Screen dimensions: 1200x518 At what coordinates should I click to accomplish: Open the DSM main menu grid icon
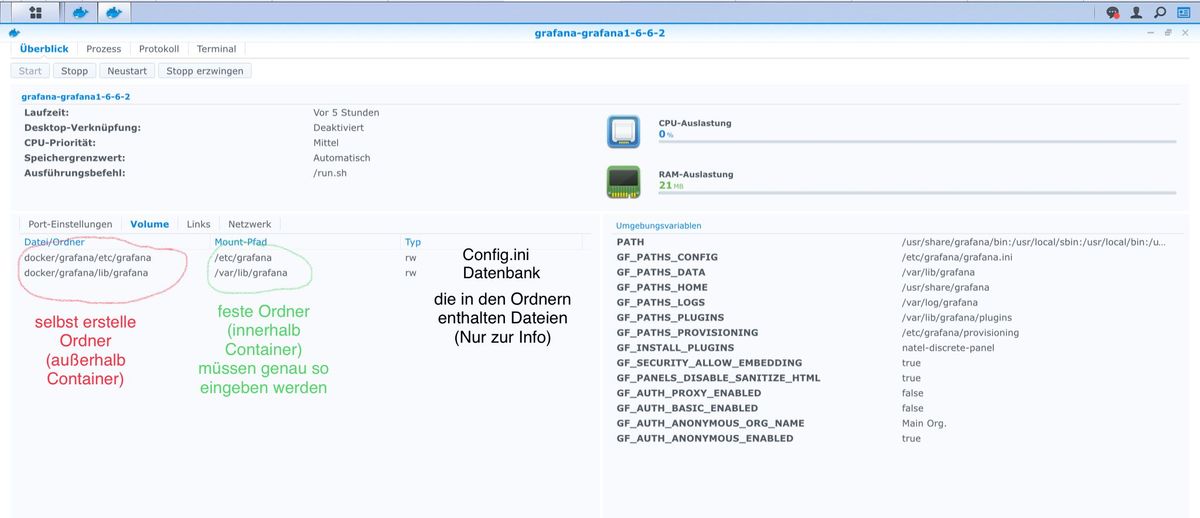tap(37, 13)
